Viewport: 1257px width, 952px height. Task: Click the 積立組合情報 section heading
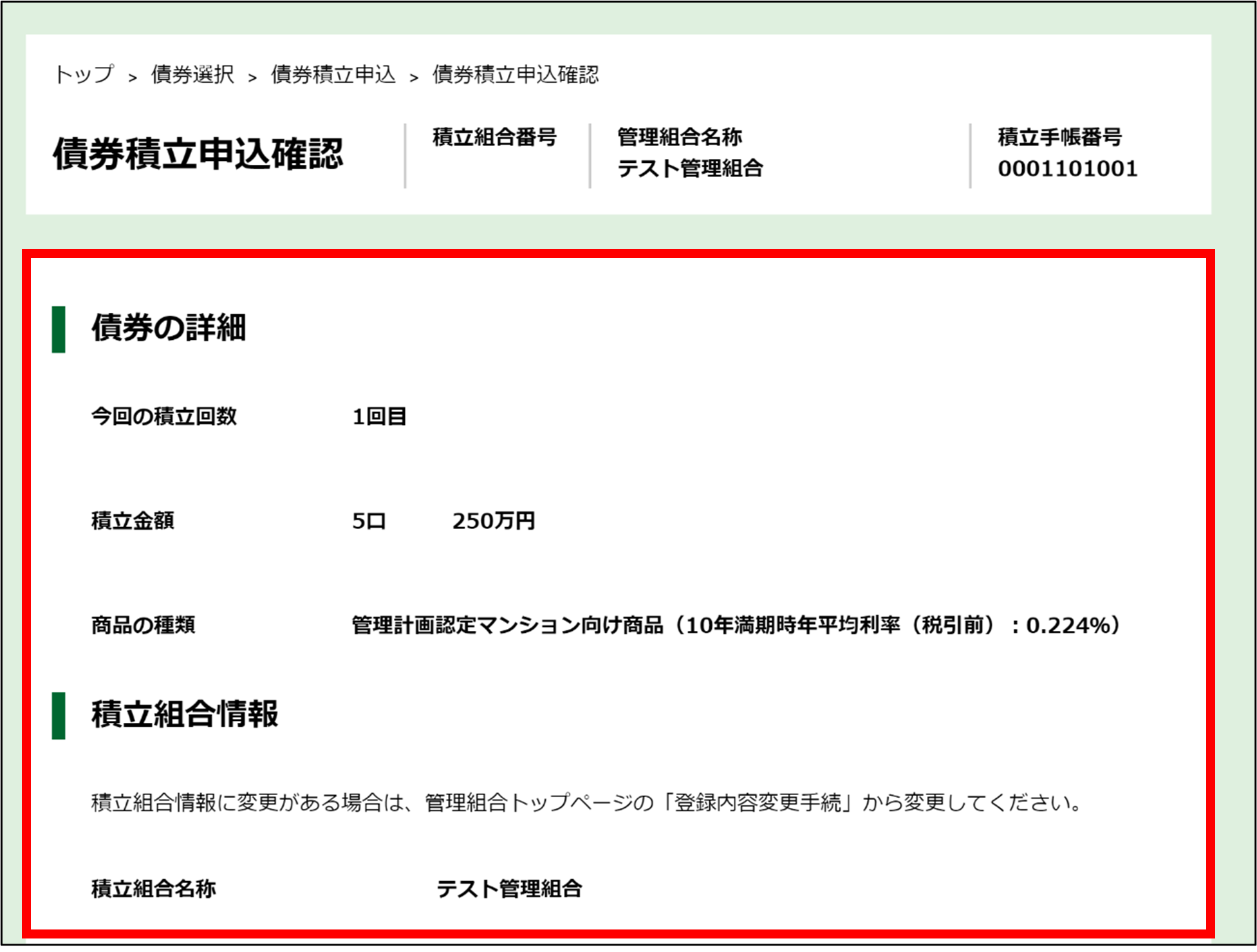click(x=185, y=714)
